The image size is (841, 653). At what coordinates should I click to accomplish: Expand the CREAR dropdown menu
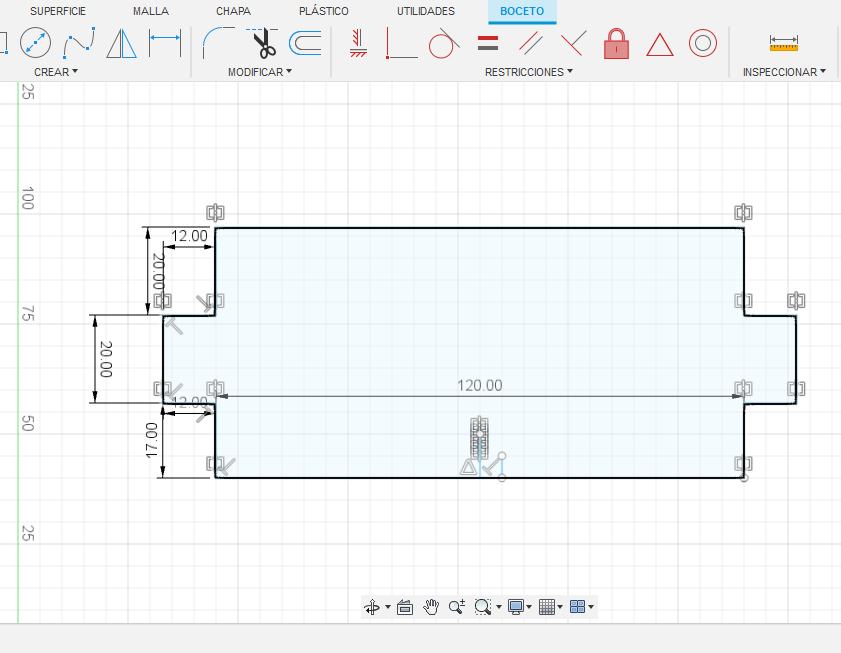coord(56,72)
